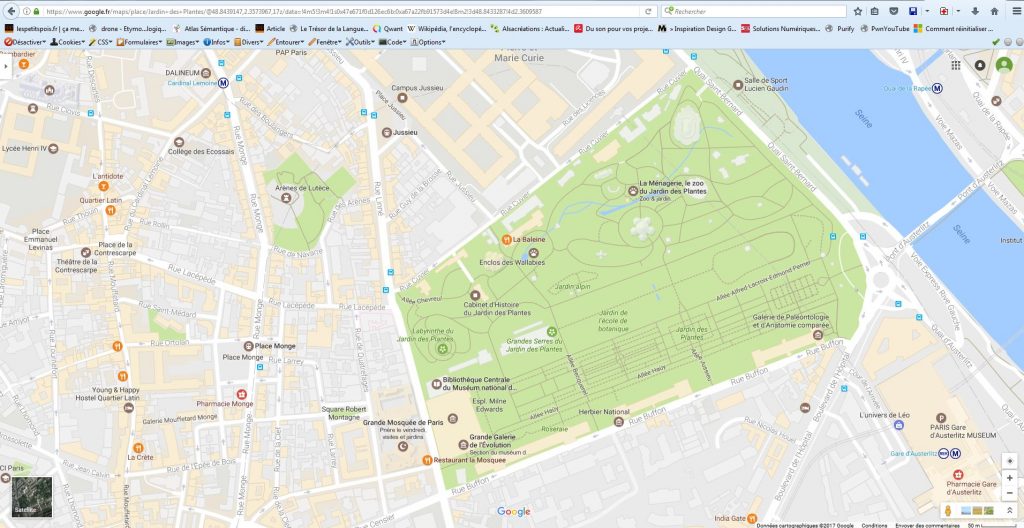Viewport: 1024px width, 528px height.
Task: Open the Images dropdown menu
Action: pos(183,42)
